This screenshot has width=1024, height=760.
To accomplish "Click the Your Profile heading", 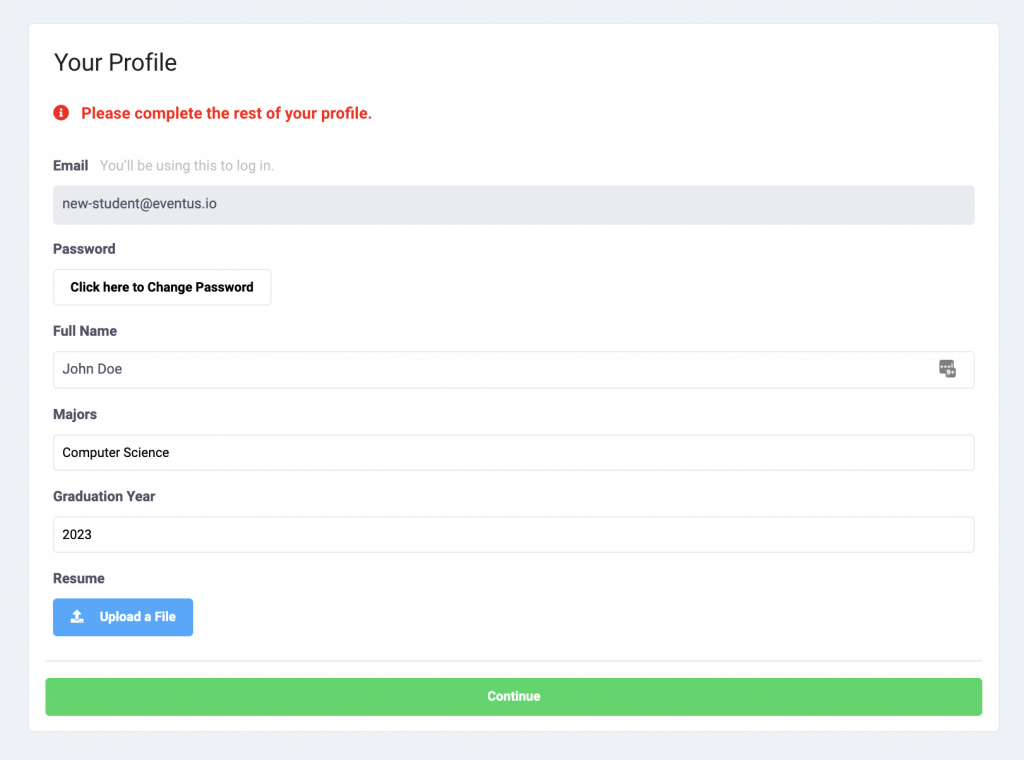I will (x=116, y=63).
